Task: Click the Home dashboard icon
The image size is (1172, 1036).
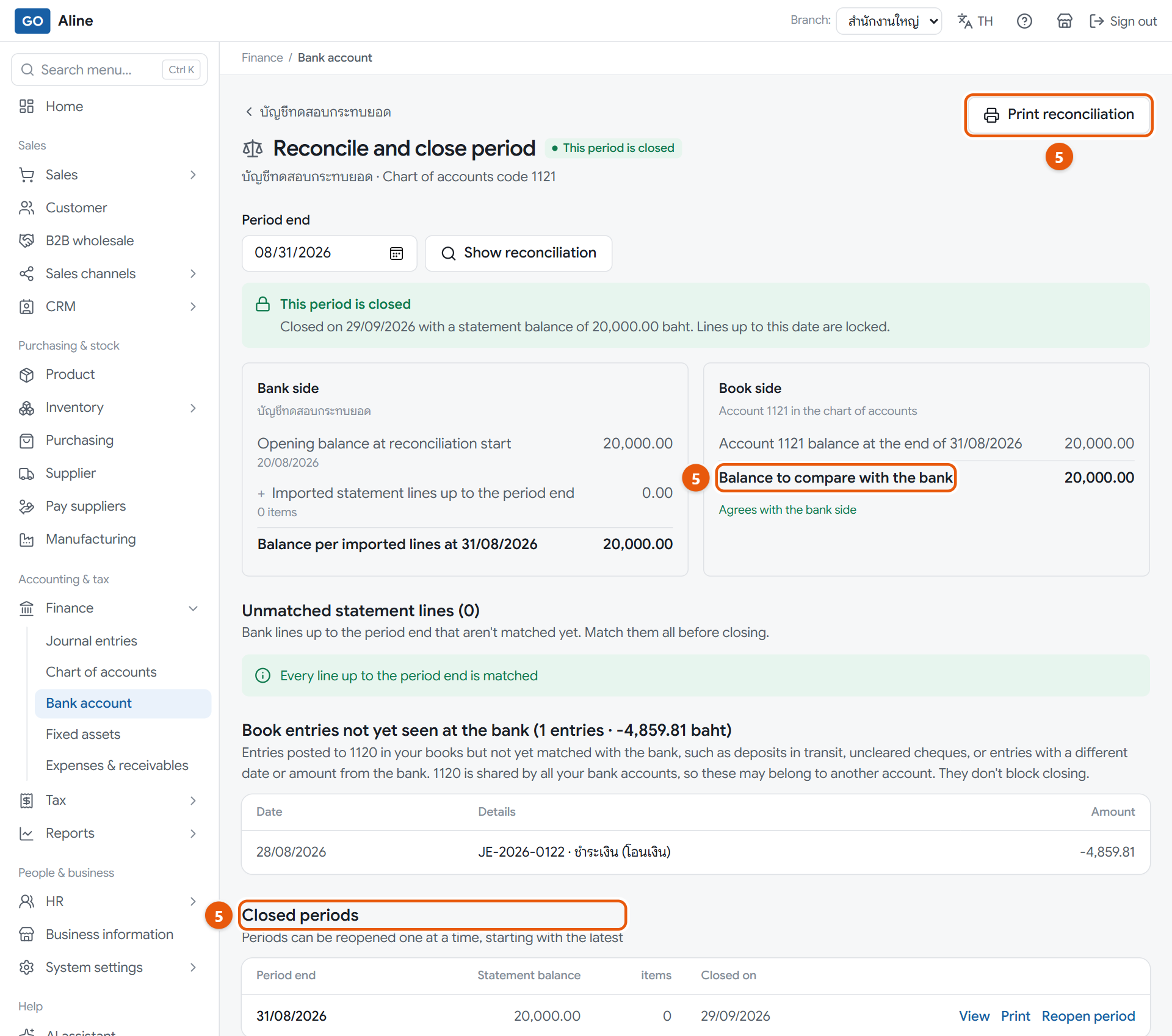Action: [26, 106]
